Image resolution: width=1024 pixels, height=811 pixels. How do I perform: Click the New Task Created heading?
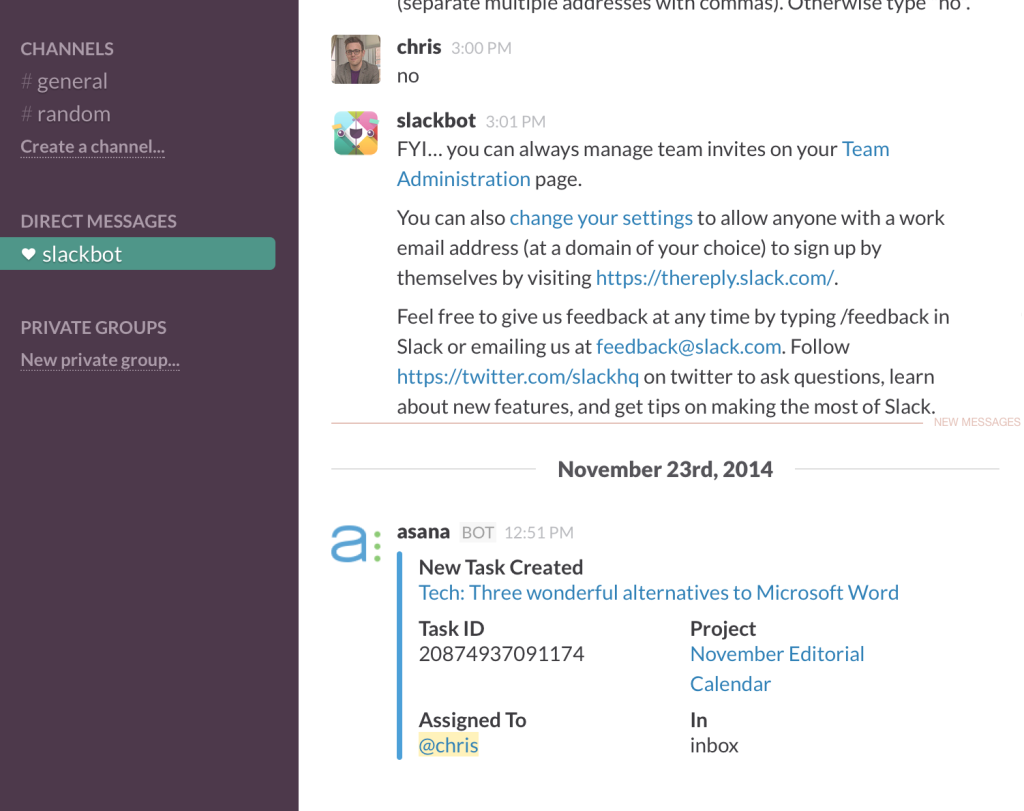click(x=501, y=567)
